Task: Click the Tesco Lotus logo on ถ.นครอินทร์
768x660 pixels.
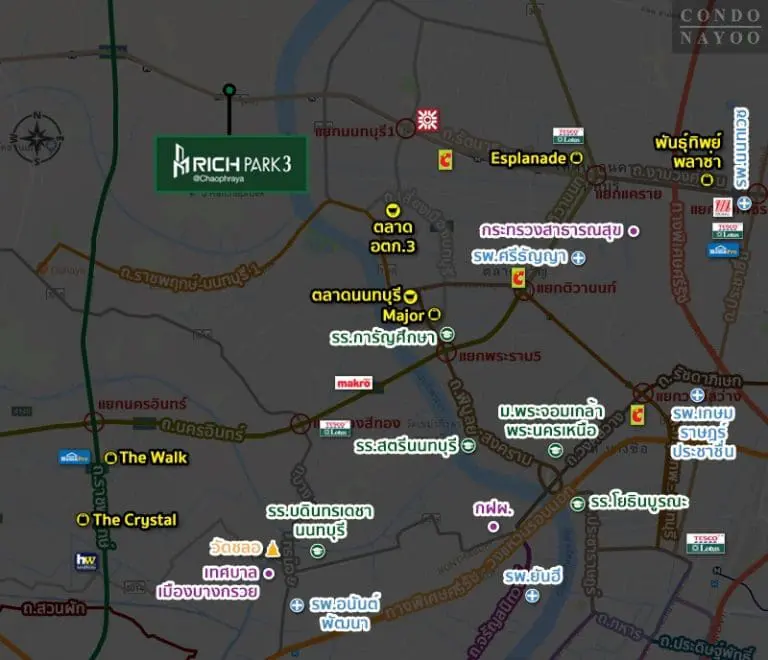Action: point(335,428)
